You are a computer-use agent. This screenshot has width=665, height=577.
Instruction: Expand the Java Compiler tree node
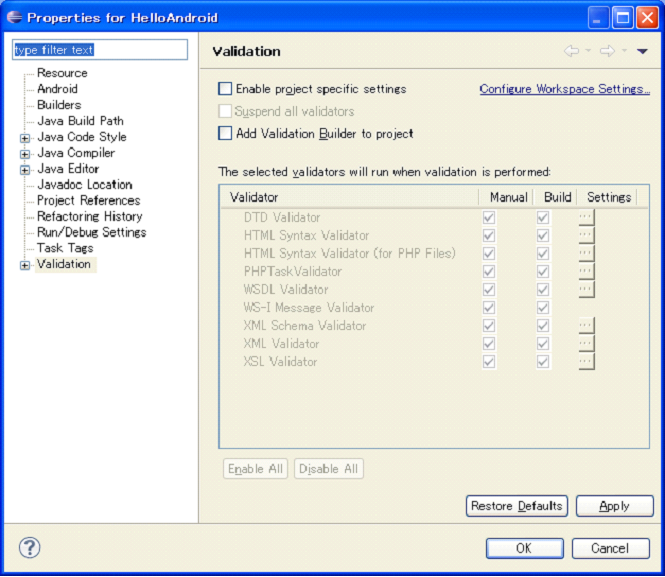(25, 153)
